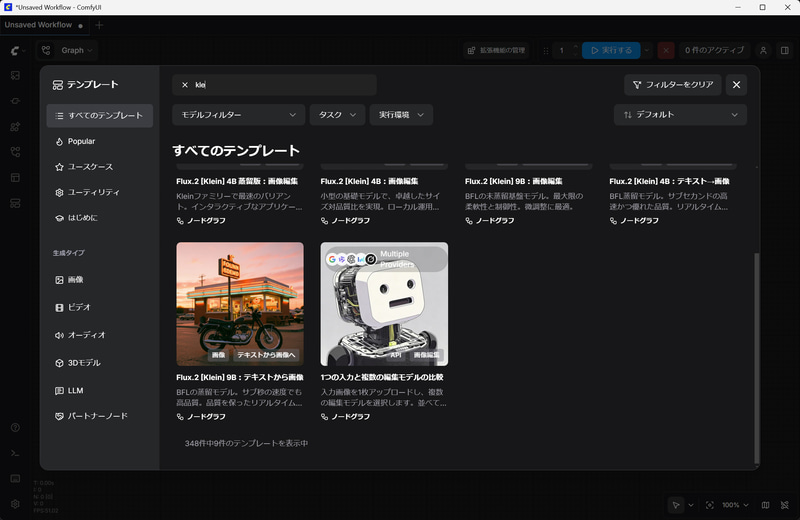
Task: Select the 3Dモデル generation type
Action: 99,363
